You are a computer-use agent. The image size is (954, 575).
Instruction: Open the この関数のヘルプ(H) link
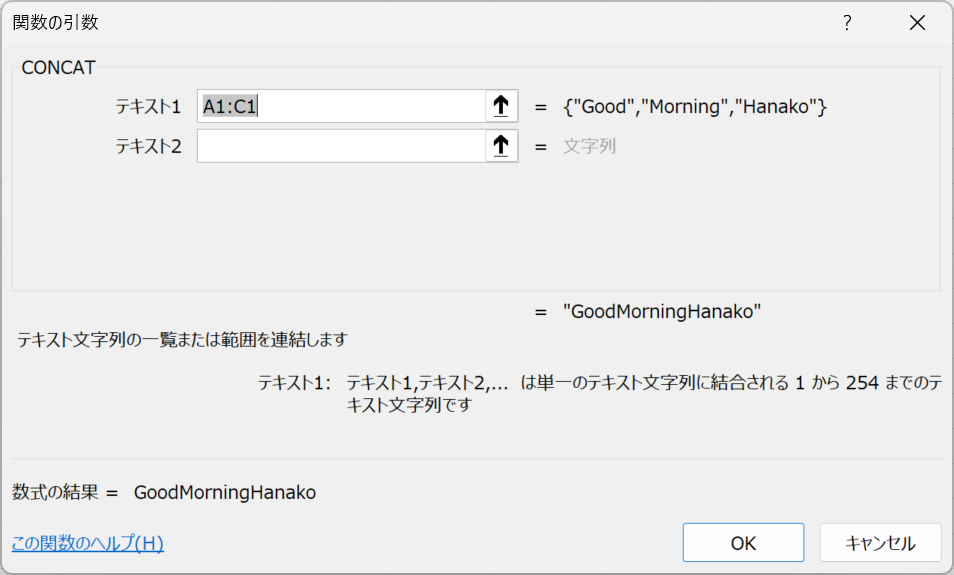pyautogui.click(x=88, y=543)
